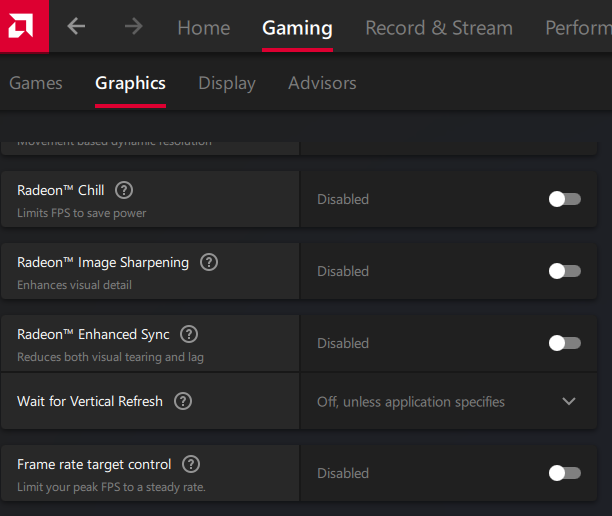The width and height of the screenshot is (612, 516).
Task: Open the Display sub-tab
Action: pyautogui.click(x=227, y=83)
